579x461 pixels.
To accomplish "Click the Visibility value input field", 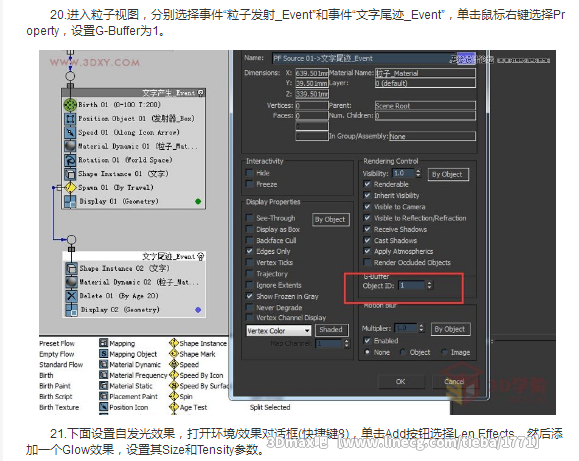I will pos(403,173).
